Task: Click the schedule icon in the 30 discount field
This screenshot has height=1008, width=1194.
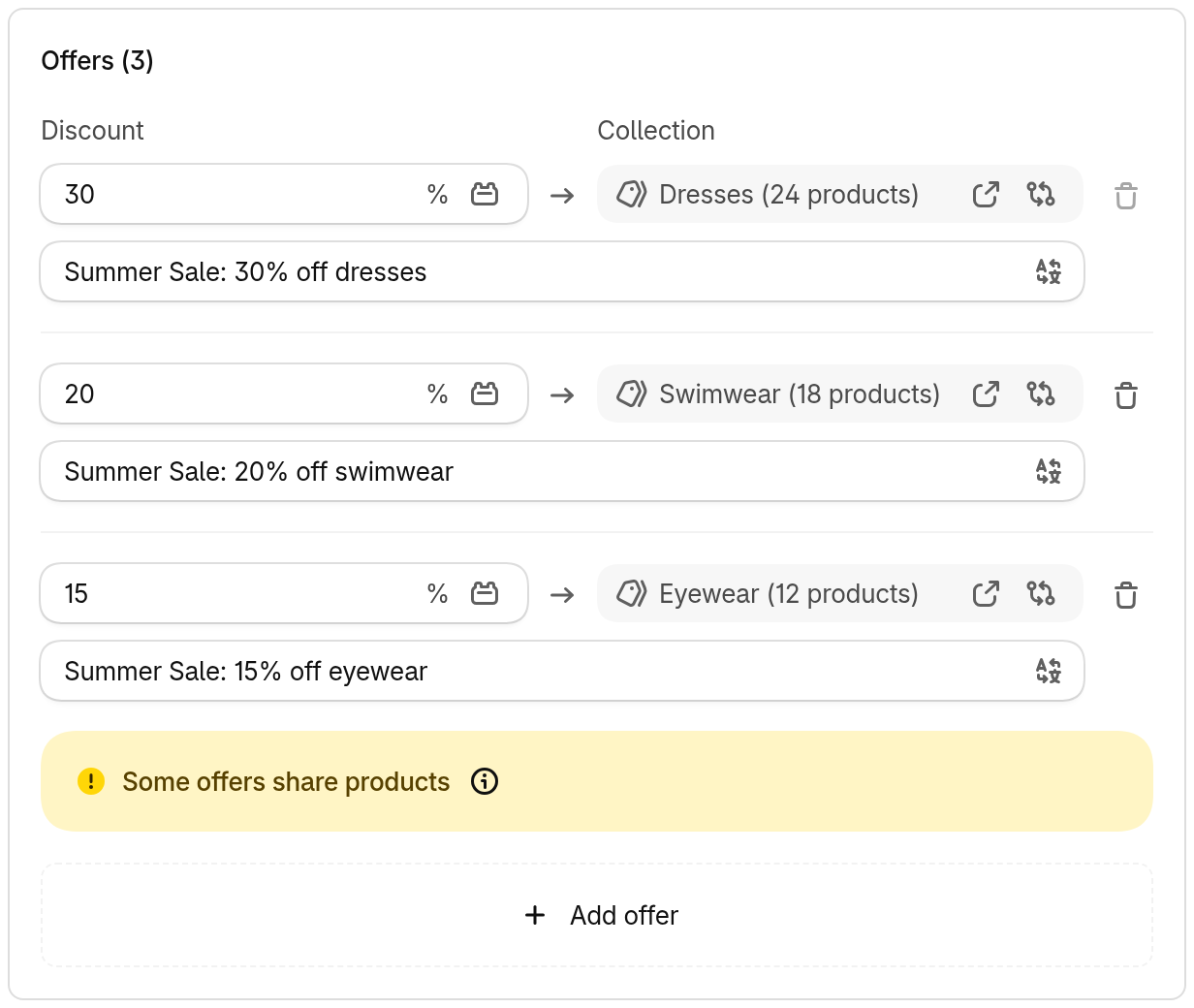Action: click(x=485, y=195)
